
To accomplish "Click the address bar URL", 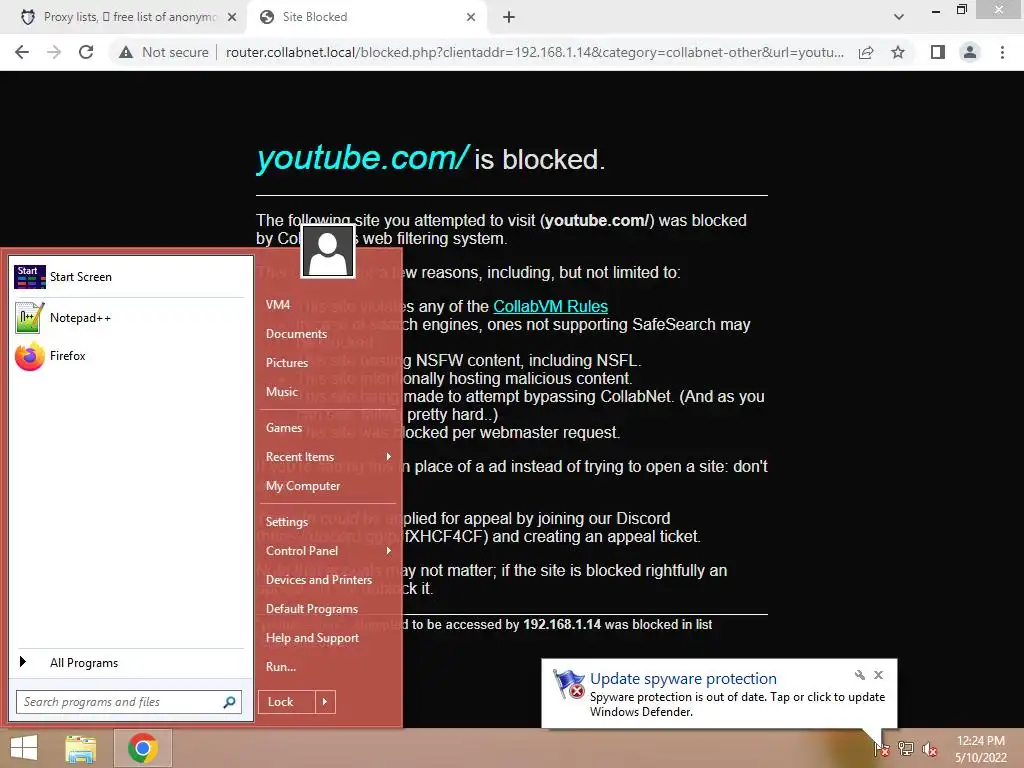I will 535,52.
